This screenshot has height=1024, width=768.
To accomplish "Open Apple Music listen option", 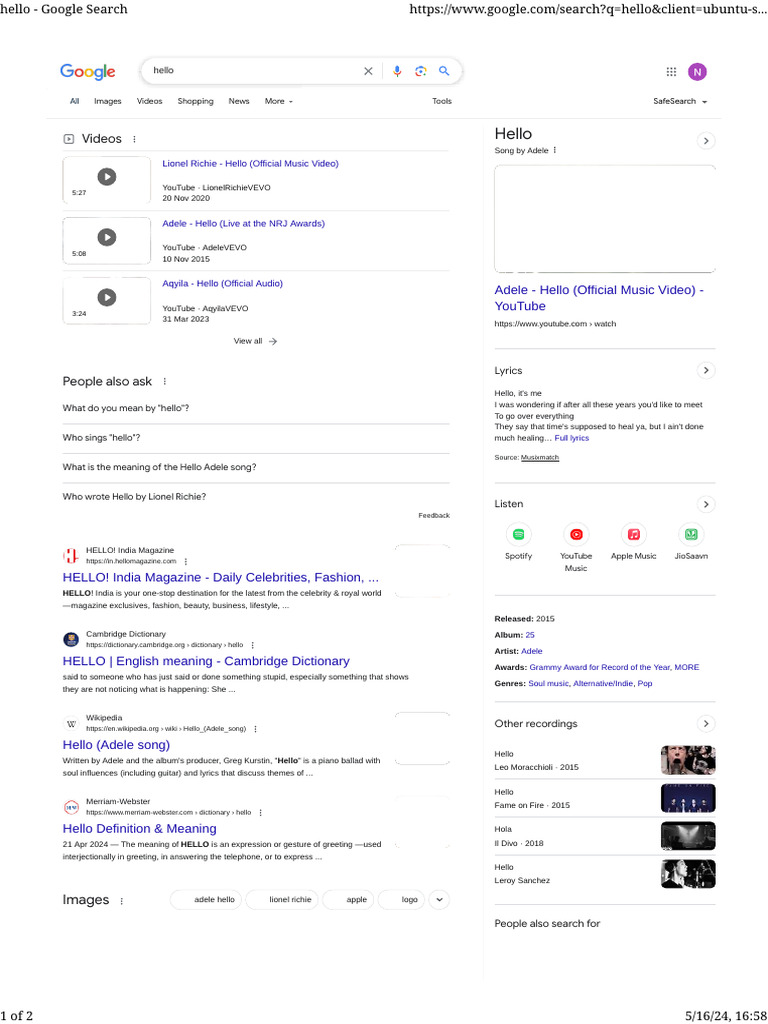I will click(633, 534).
